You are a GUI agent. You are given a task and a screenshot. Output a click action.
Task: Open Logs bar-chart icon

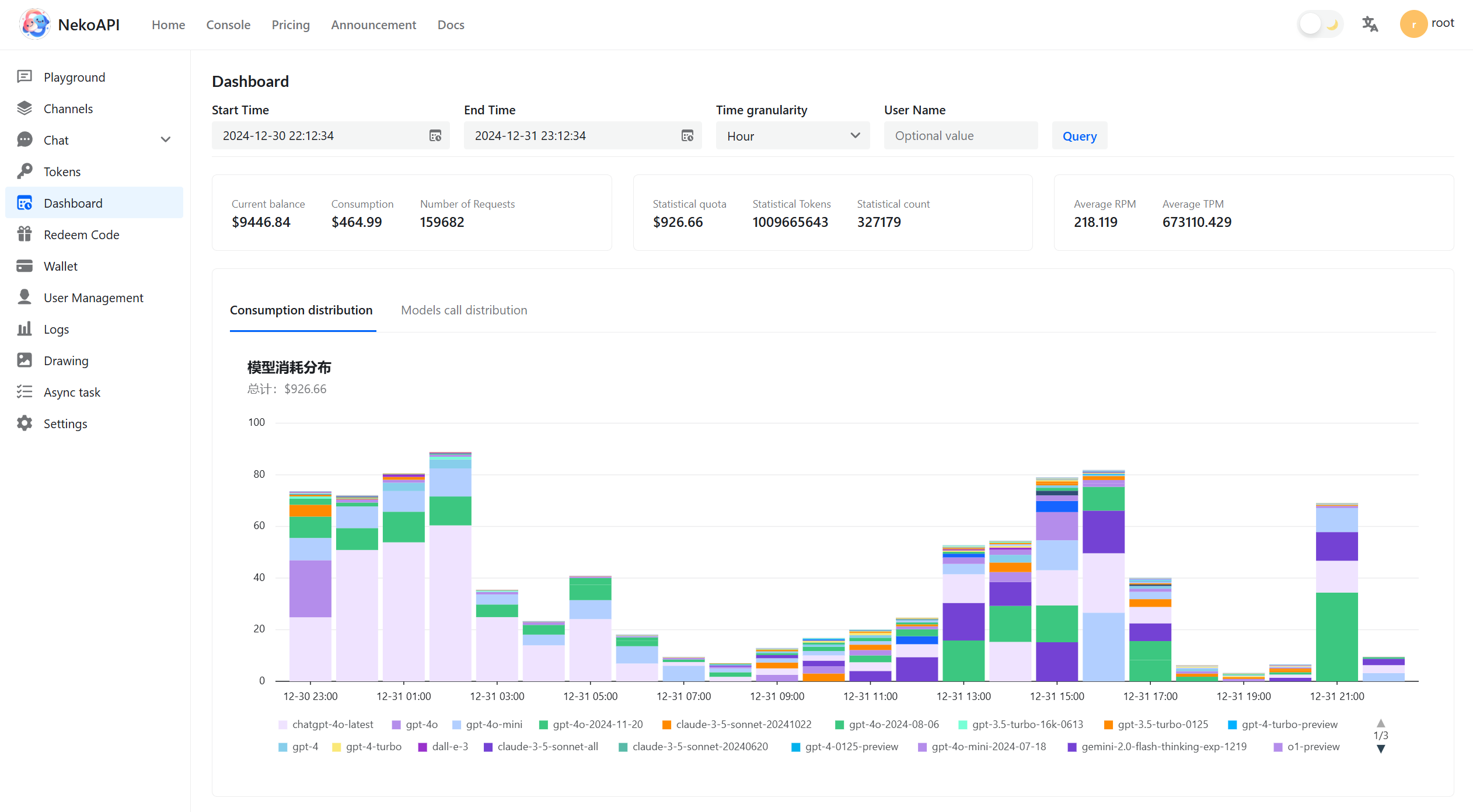(x=25, y=329)
